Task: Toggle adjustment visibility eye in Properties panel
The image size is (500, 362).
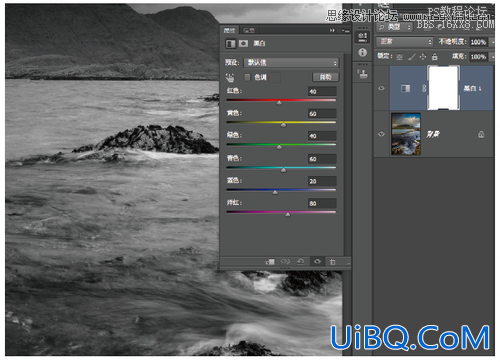Action: pyautogui.click(x=317, y=262)
